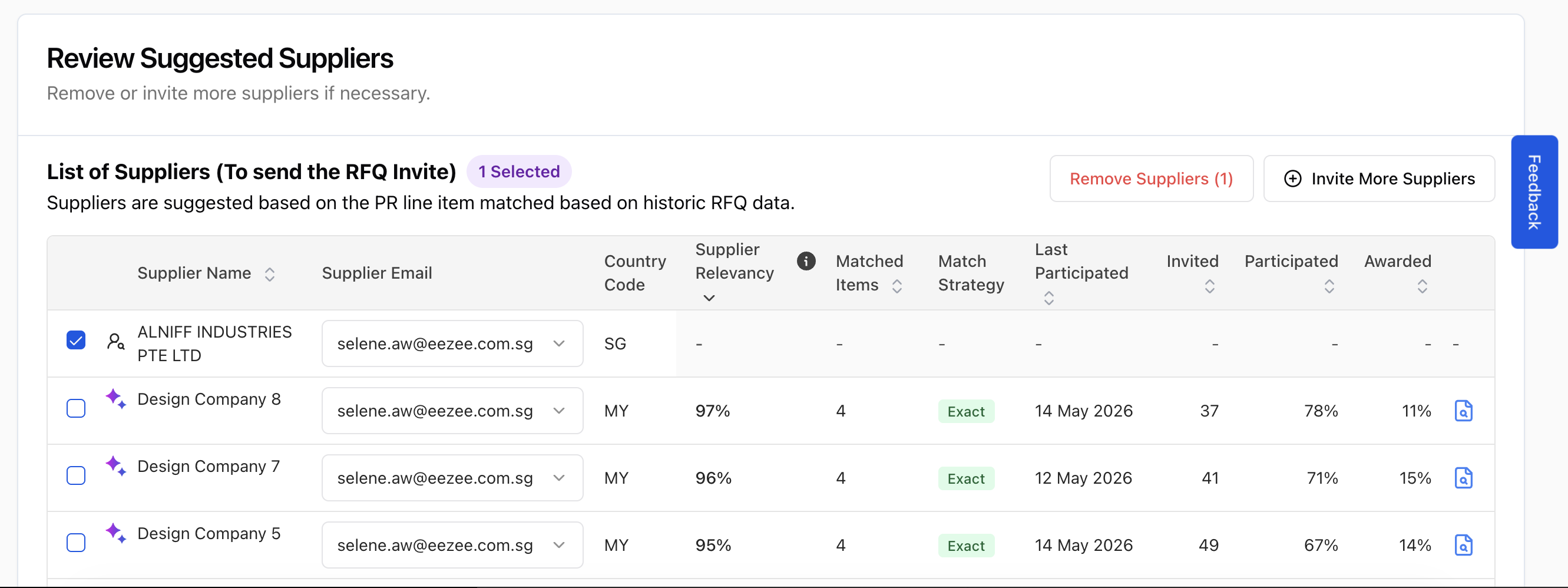Click the sparkle icon beside Design Company 8
This screenshot has width=1568, height=588.
click(115, 399)
